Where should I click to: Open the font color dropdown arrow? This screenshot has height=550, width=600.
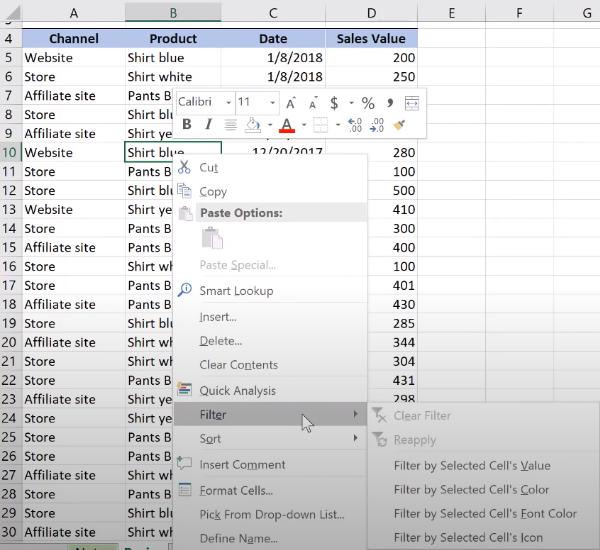(304, 125)
